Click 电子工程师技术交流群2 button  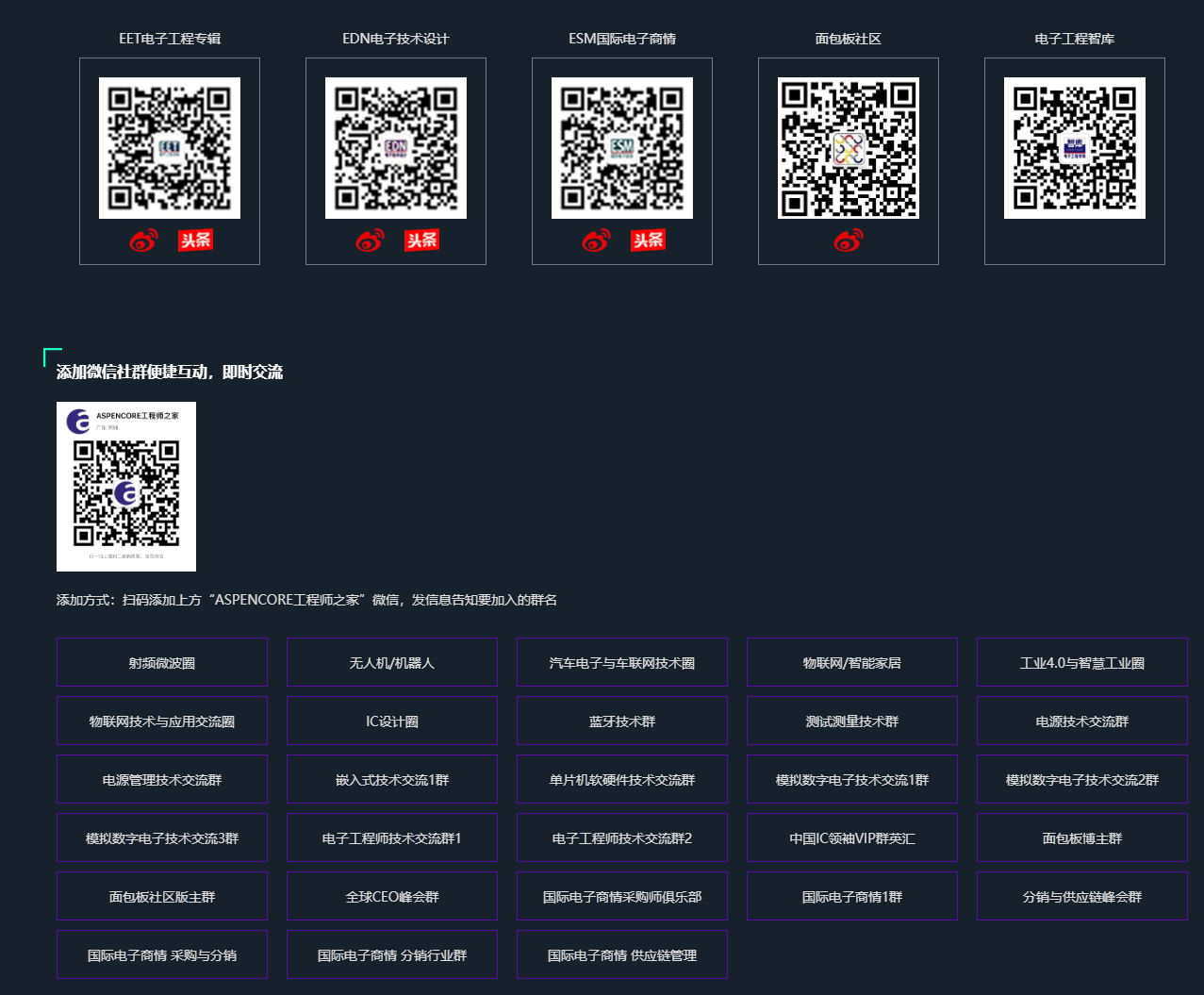coord(622,837)
